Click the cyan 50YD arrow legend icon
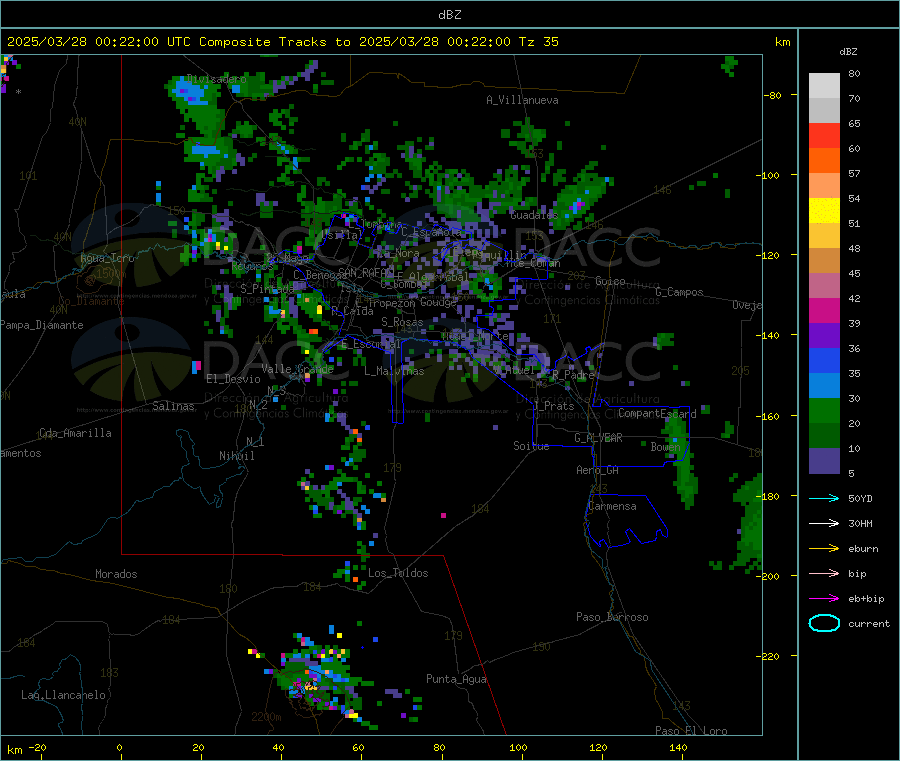Viewport: 900px width, 761px height. (x=824, y=498)
